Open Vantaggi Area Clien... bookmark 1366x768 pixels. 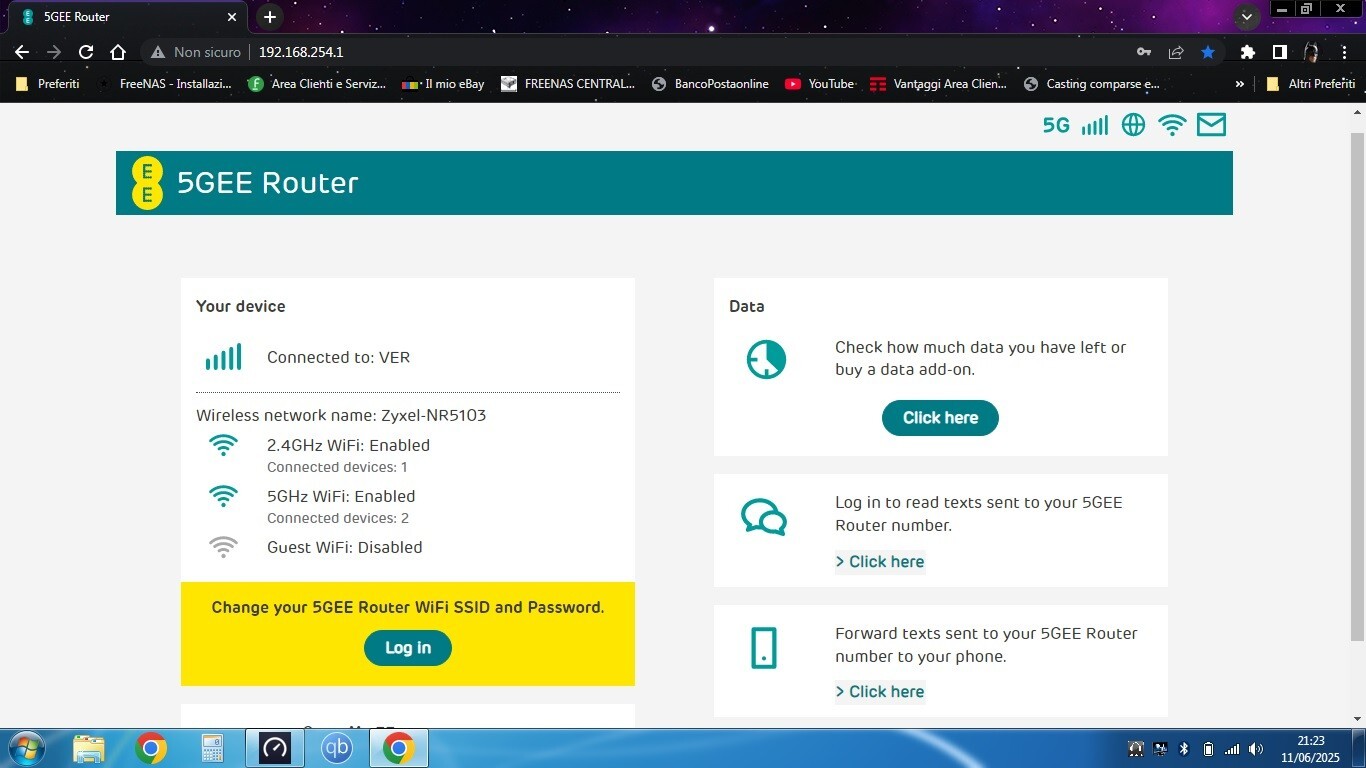click(939, 84)
